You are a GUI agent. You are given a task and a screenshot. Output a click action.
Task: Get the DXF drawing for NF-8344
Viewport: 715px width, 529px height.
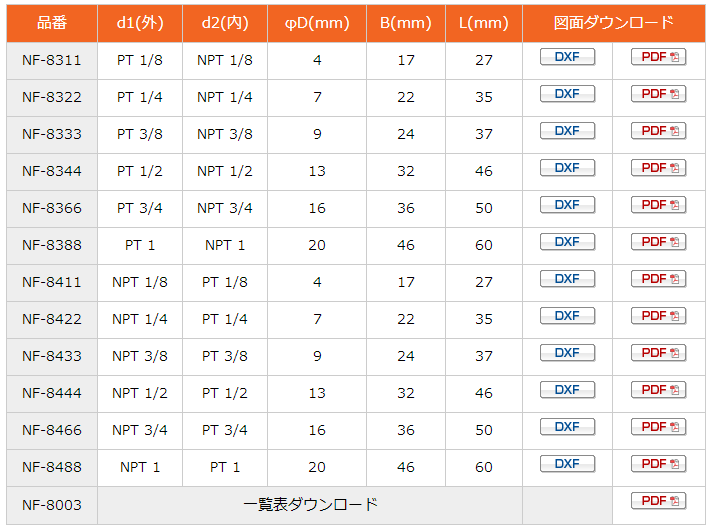click(x=567, y=168)
